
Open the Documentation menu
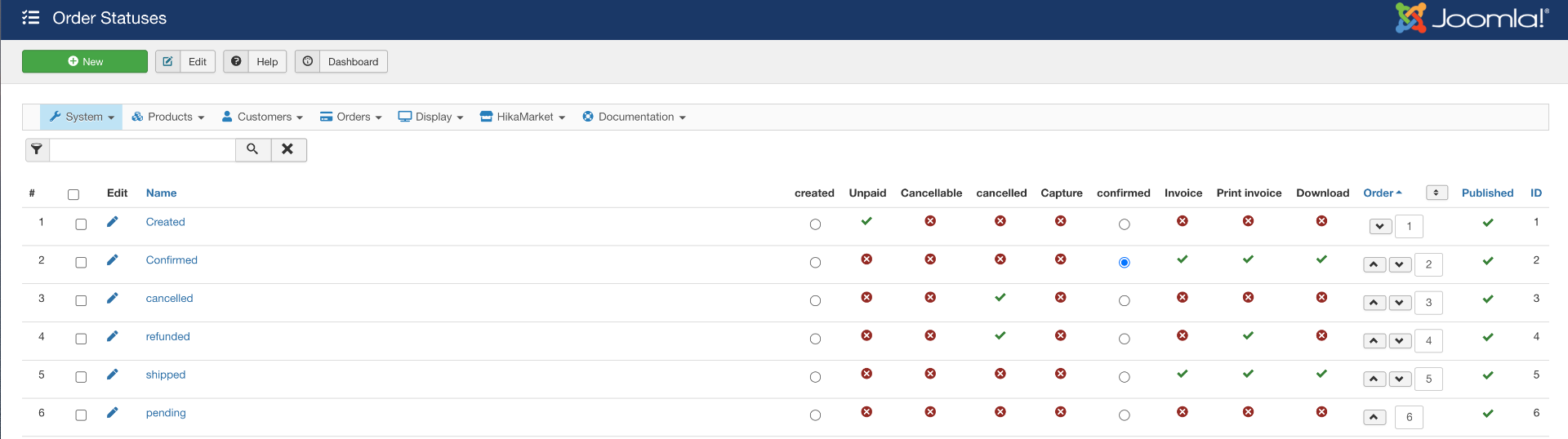pos(634,117)
